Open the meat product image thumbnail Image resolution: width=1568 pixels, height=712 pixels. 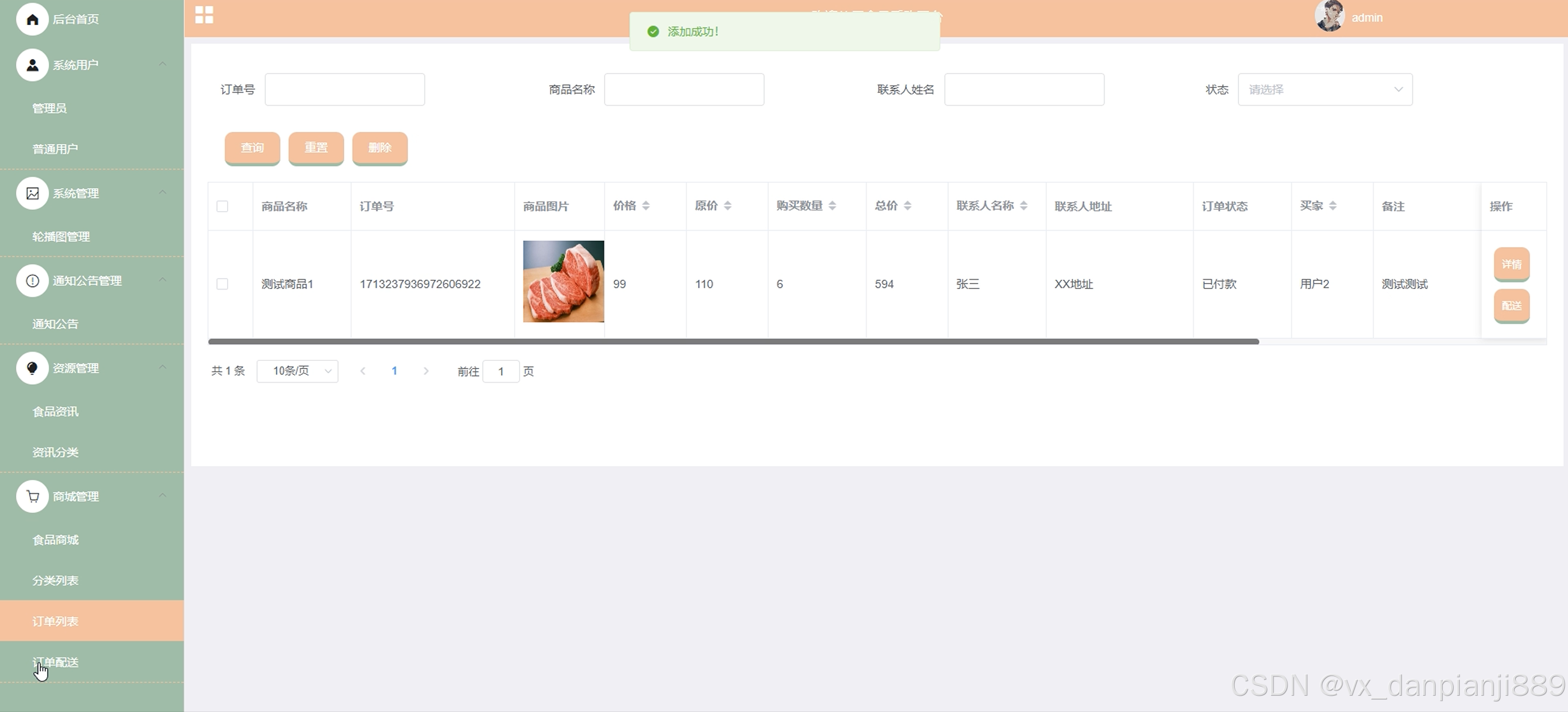(564, 281)
